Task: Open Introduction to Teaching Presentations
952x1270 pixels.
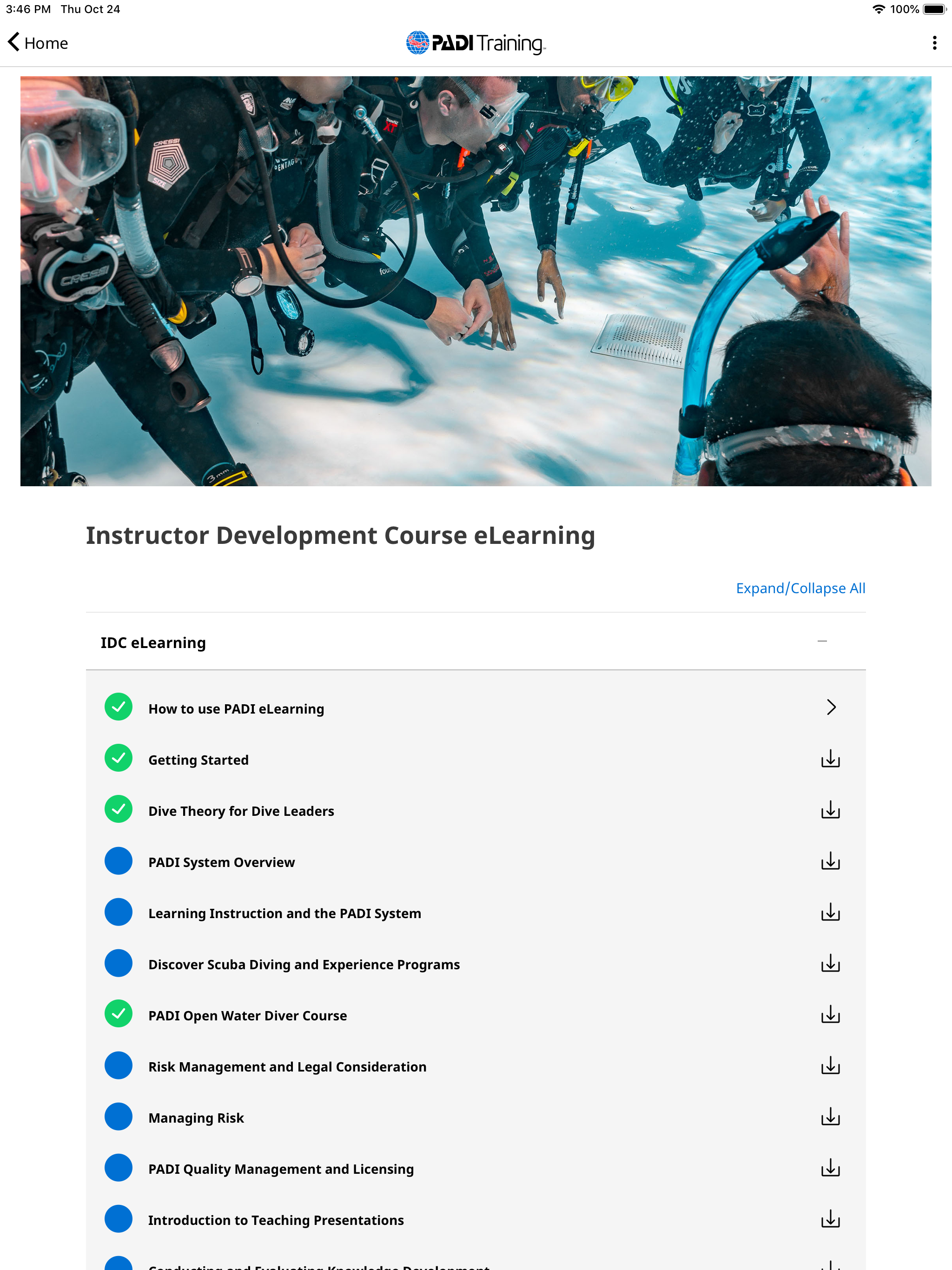Action: pos(276,1220)
